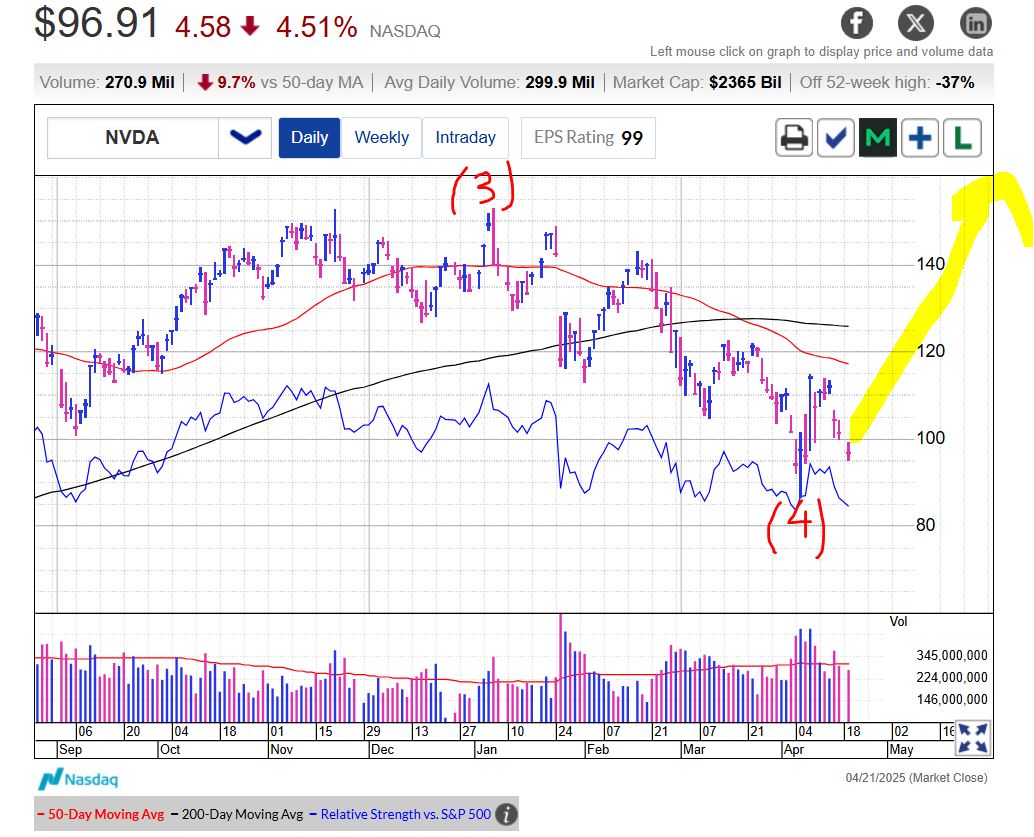
Task: Share chart via X icon
Action: click(916, 22)
